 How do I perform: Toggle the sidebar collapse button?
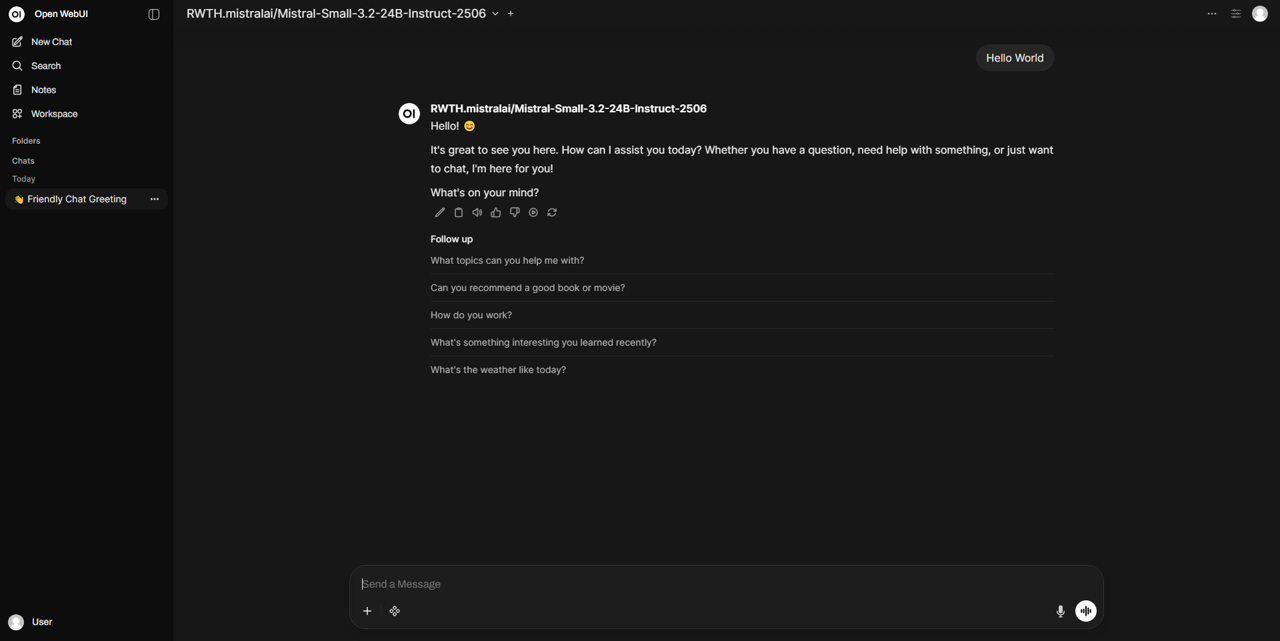(154, 14)
